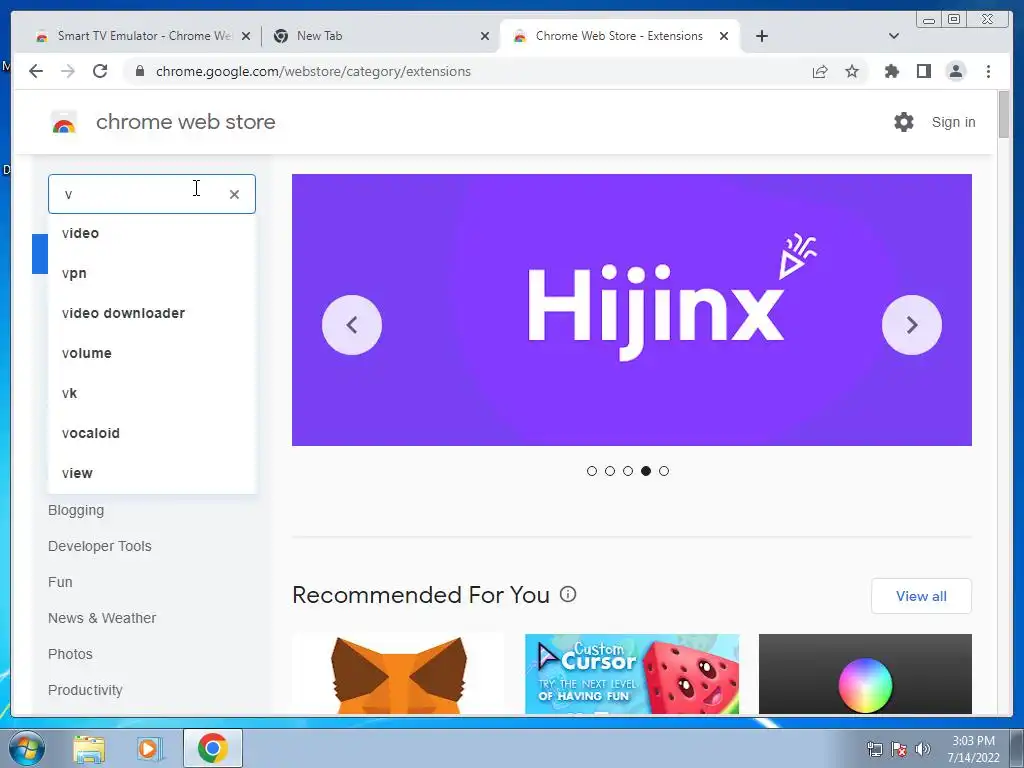Share this page using the share icon
Viewport: 1024px width, 768px height.
820,71
